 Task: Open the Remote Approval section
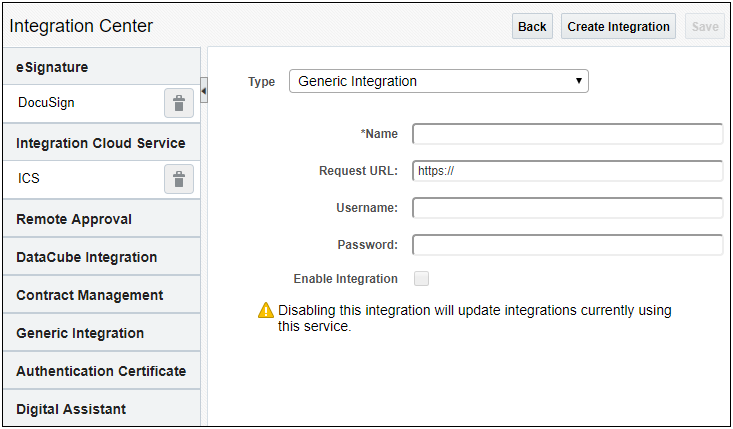click(x=102, y=219)
